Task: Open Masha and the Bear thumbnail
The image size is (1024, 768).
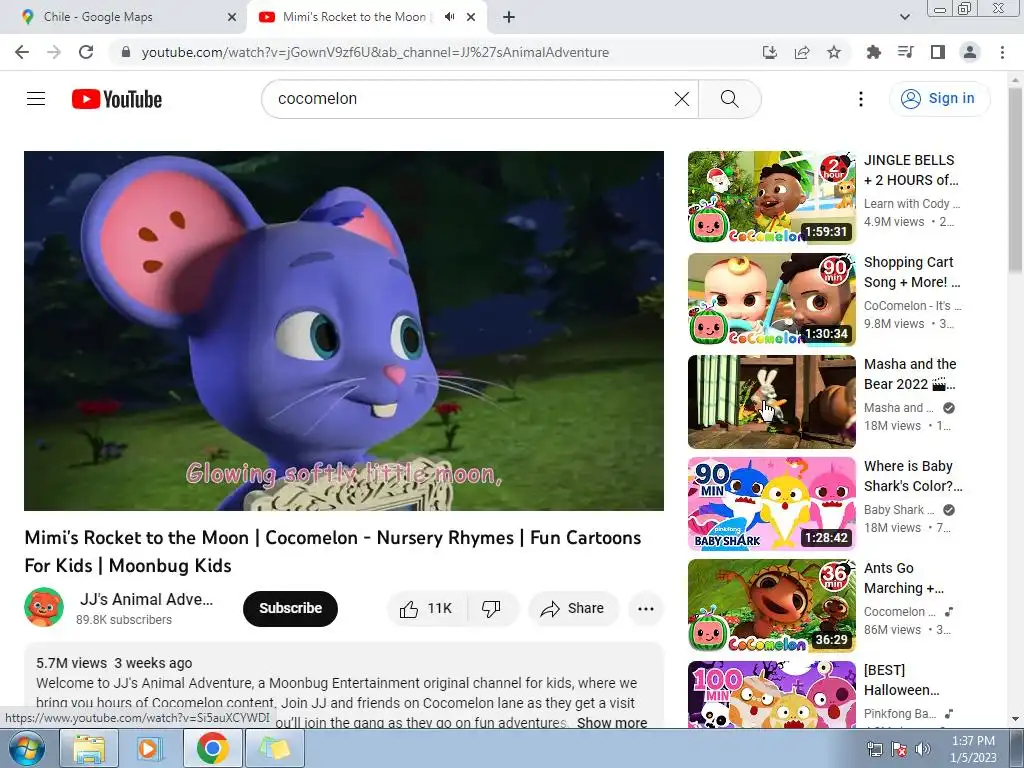Action: (771, 402)
